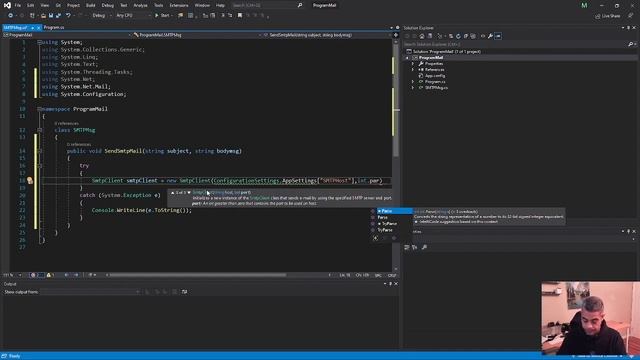This screenshot has height=360, width=640.
Task: Click the Visual Studio search box
Action: 267,5
